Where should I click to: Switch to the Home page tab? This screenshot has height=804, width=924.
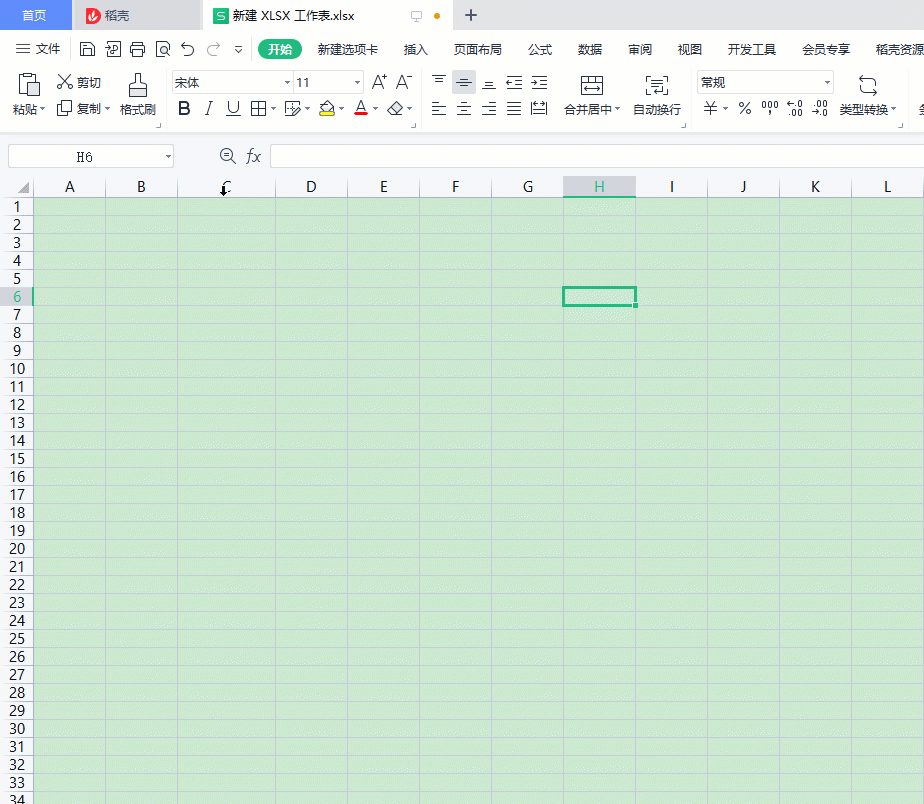pyautogui.click(x=34, y=15)
